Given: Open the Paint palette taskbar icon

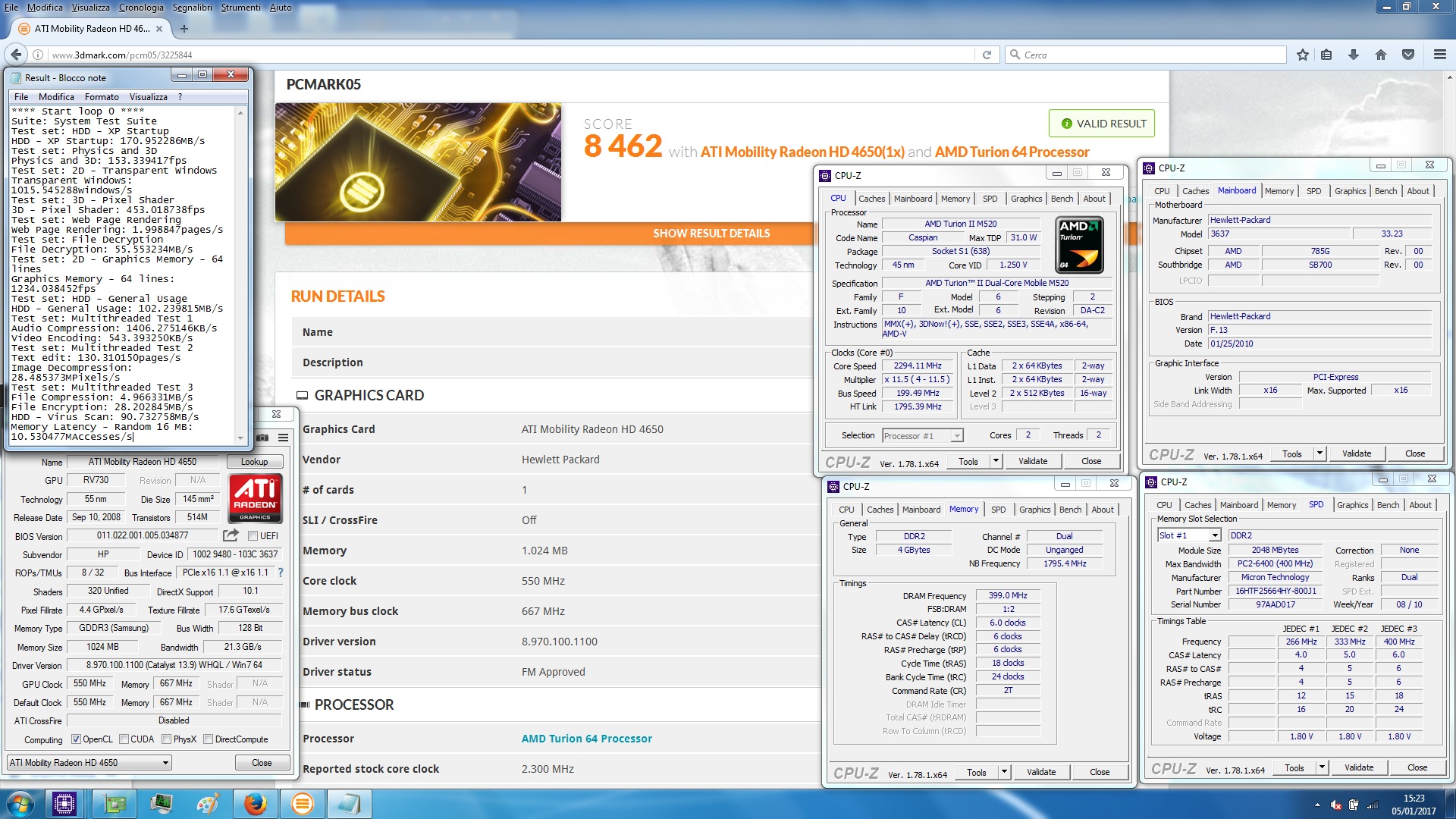Looking at the screenshot, I should (208, 804).
